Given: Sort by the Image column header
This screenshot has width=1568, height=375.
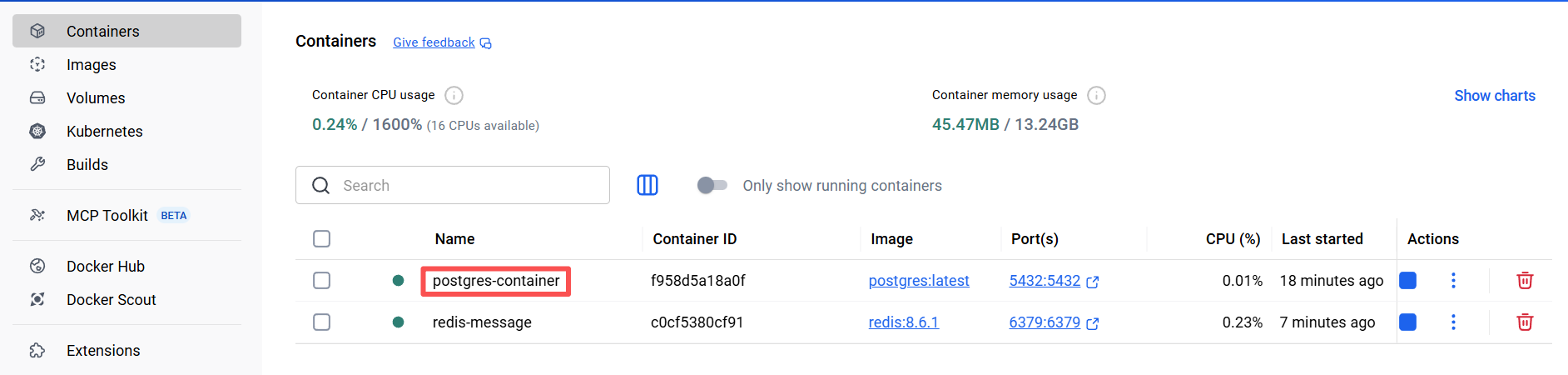Looking at the screenshot, I should tap(891, 239).
